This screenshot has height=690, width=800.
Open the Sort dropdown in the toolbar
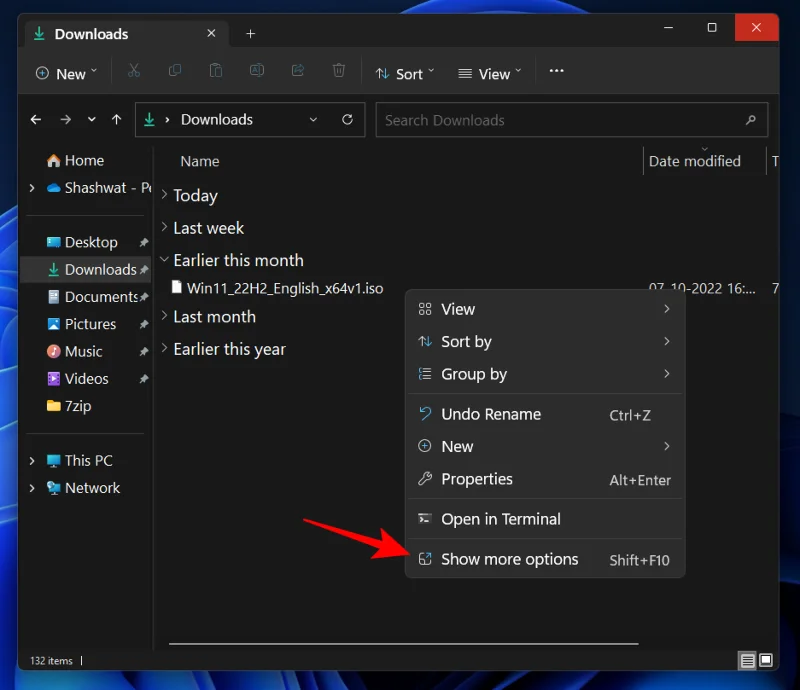coord(404,71)
